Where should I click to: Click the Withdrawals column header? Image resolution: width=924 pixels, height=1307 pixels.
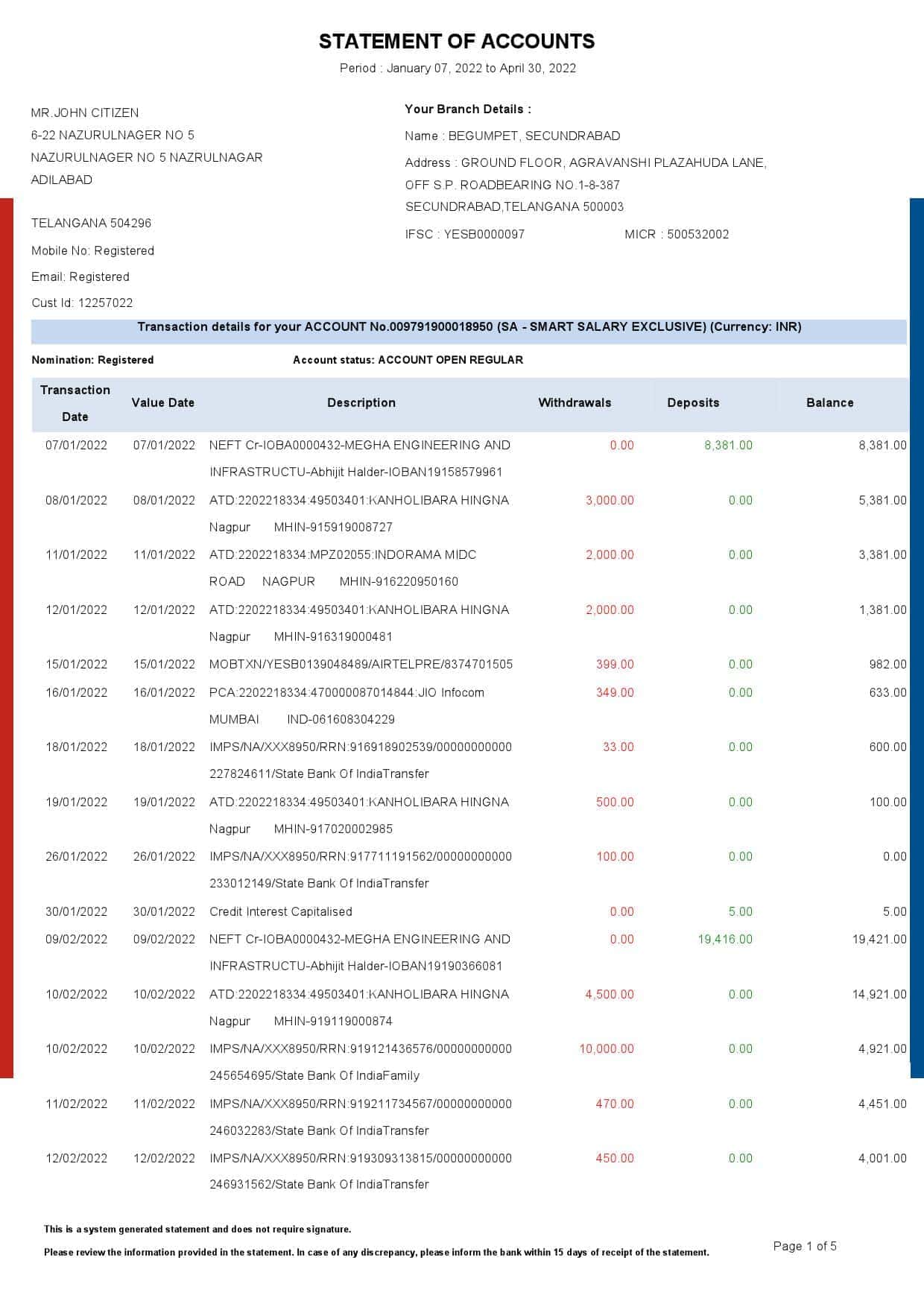[x=575, y=402]
